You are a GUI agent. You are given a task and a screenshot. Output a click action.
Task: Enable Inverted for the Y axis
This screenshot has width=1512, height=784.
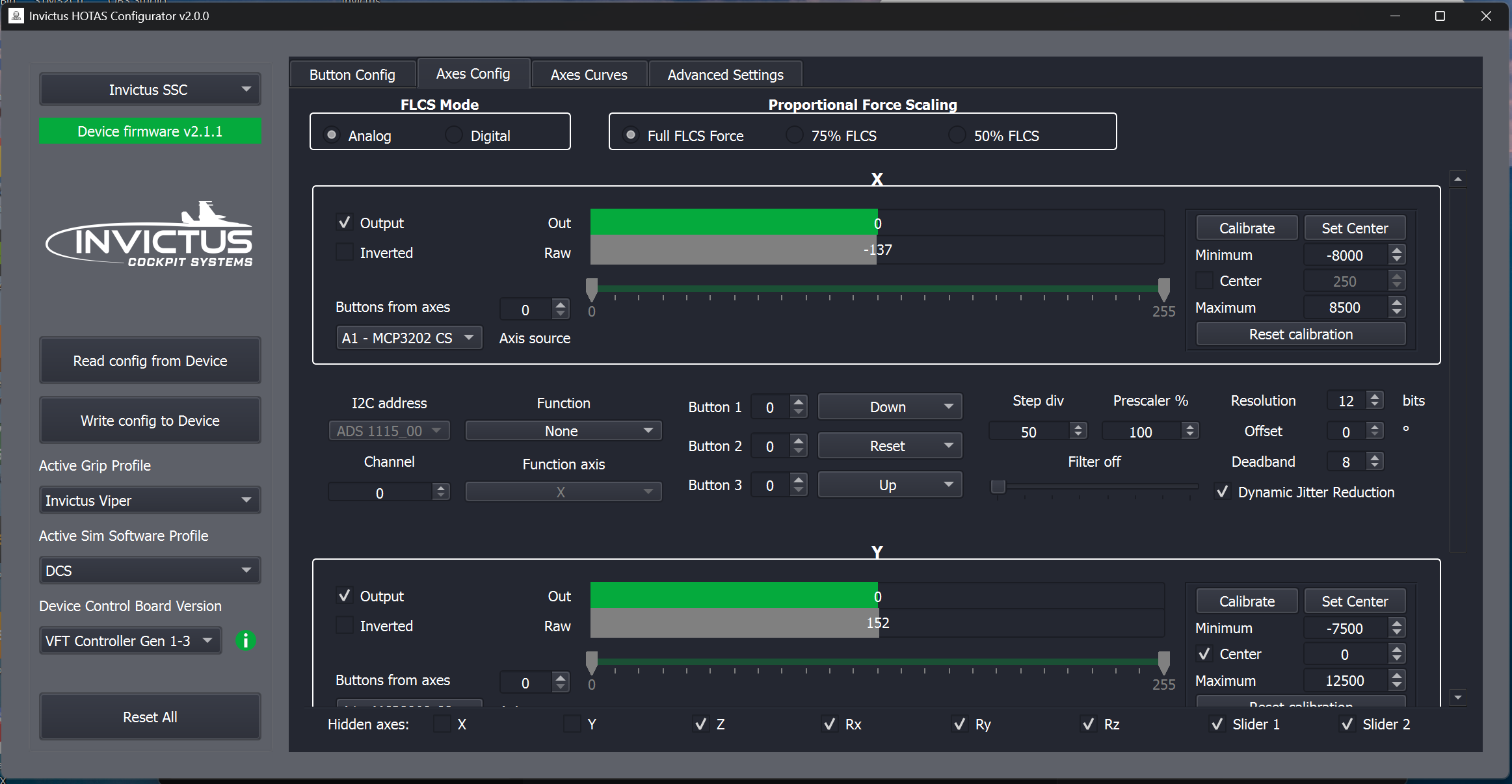coord(345,625)
